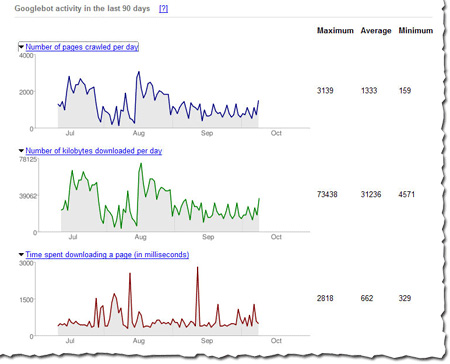Click the tallest green peak in kilobytes chart
The image size is (450, 364).
[x=141, y=164]
